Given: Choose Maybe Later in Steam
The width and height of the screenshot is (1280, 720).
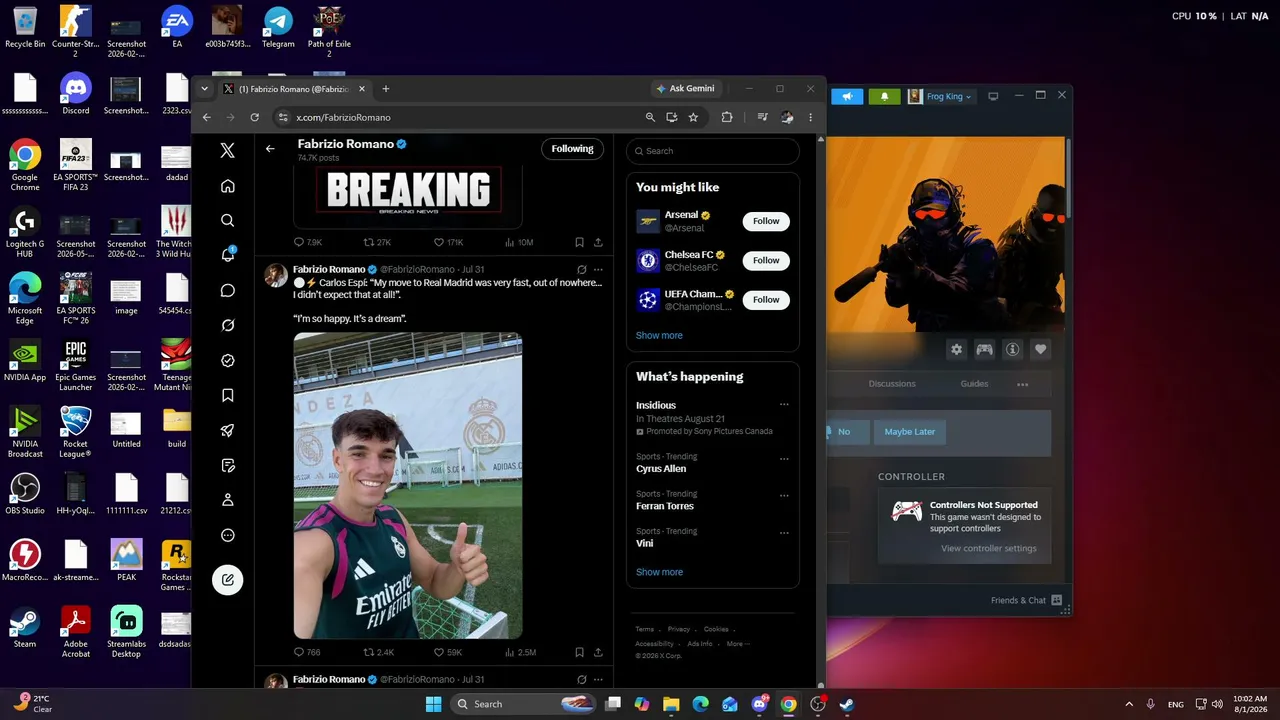Looking at the screenshot, I should coord(910,432).
